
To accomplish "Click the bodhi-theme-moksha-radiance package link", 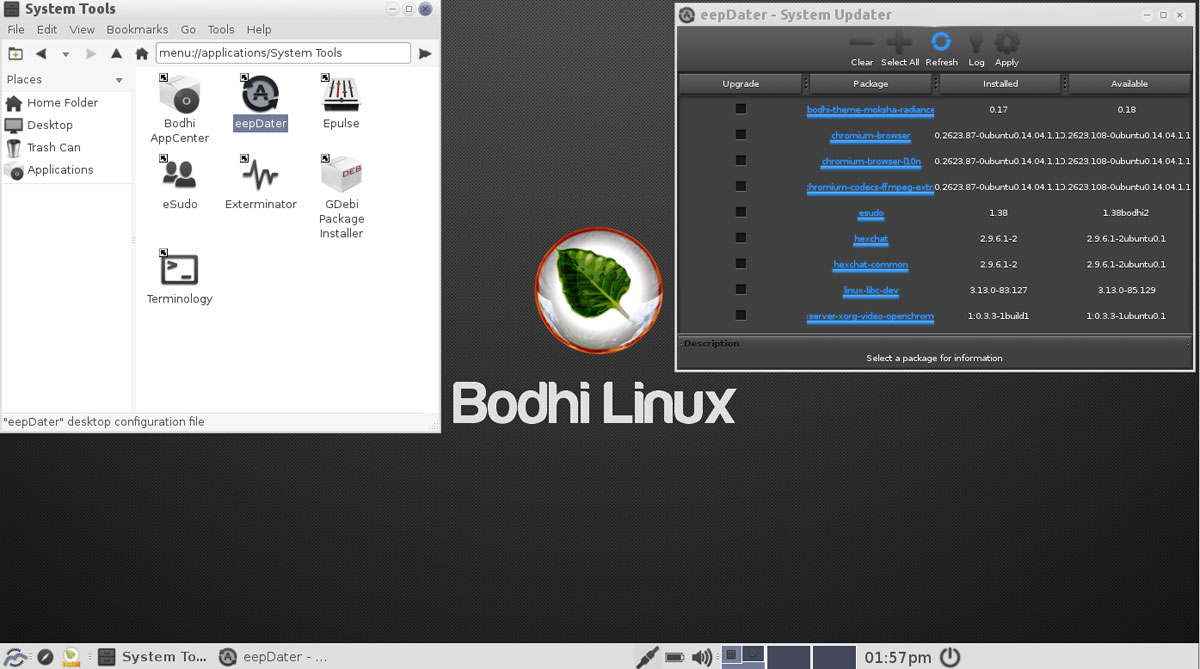I will click(x=871, y=110).
